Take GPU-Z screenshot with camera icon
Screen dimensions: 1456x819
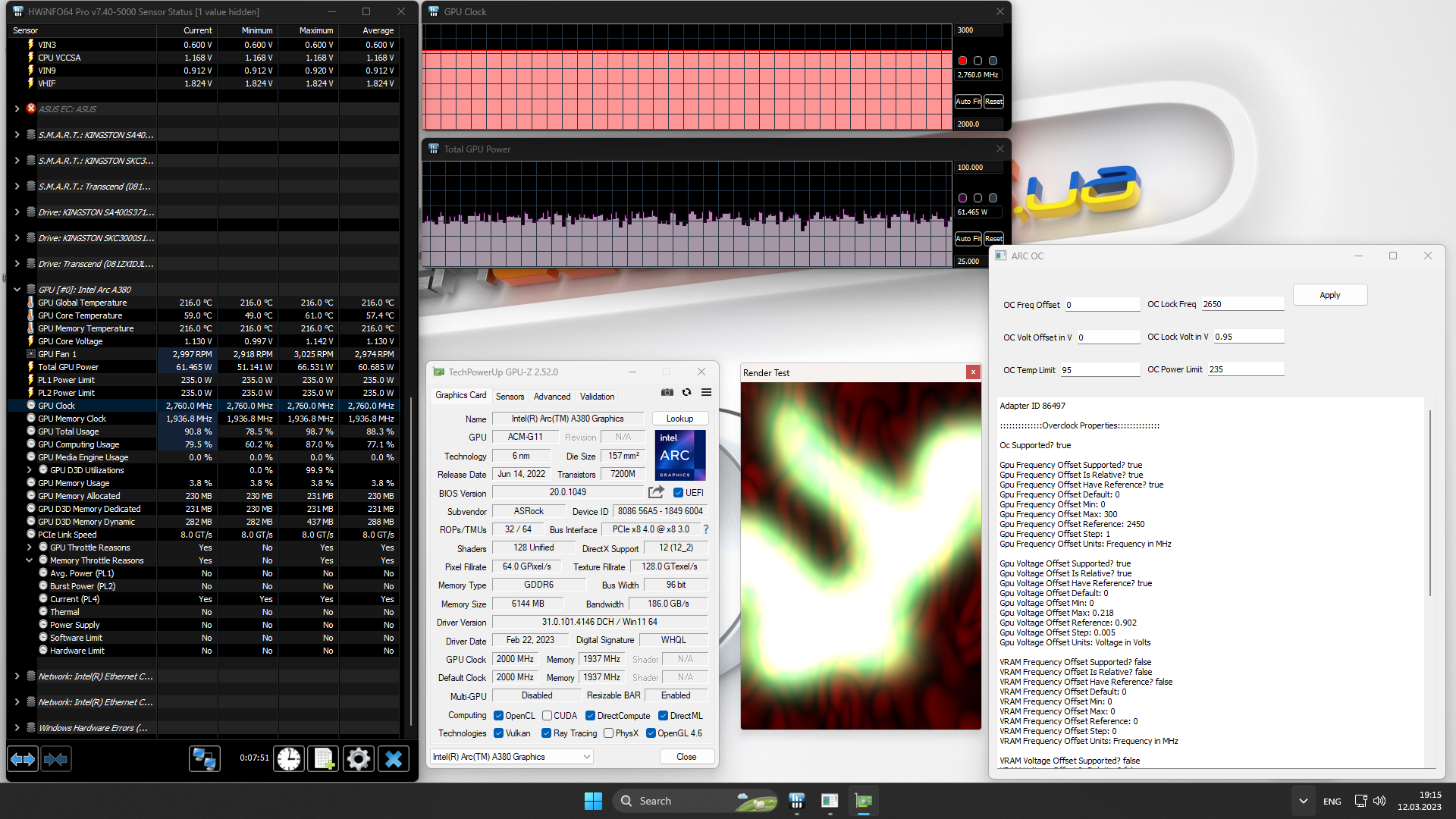pyautogui.click(x=667, y=393)
